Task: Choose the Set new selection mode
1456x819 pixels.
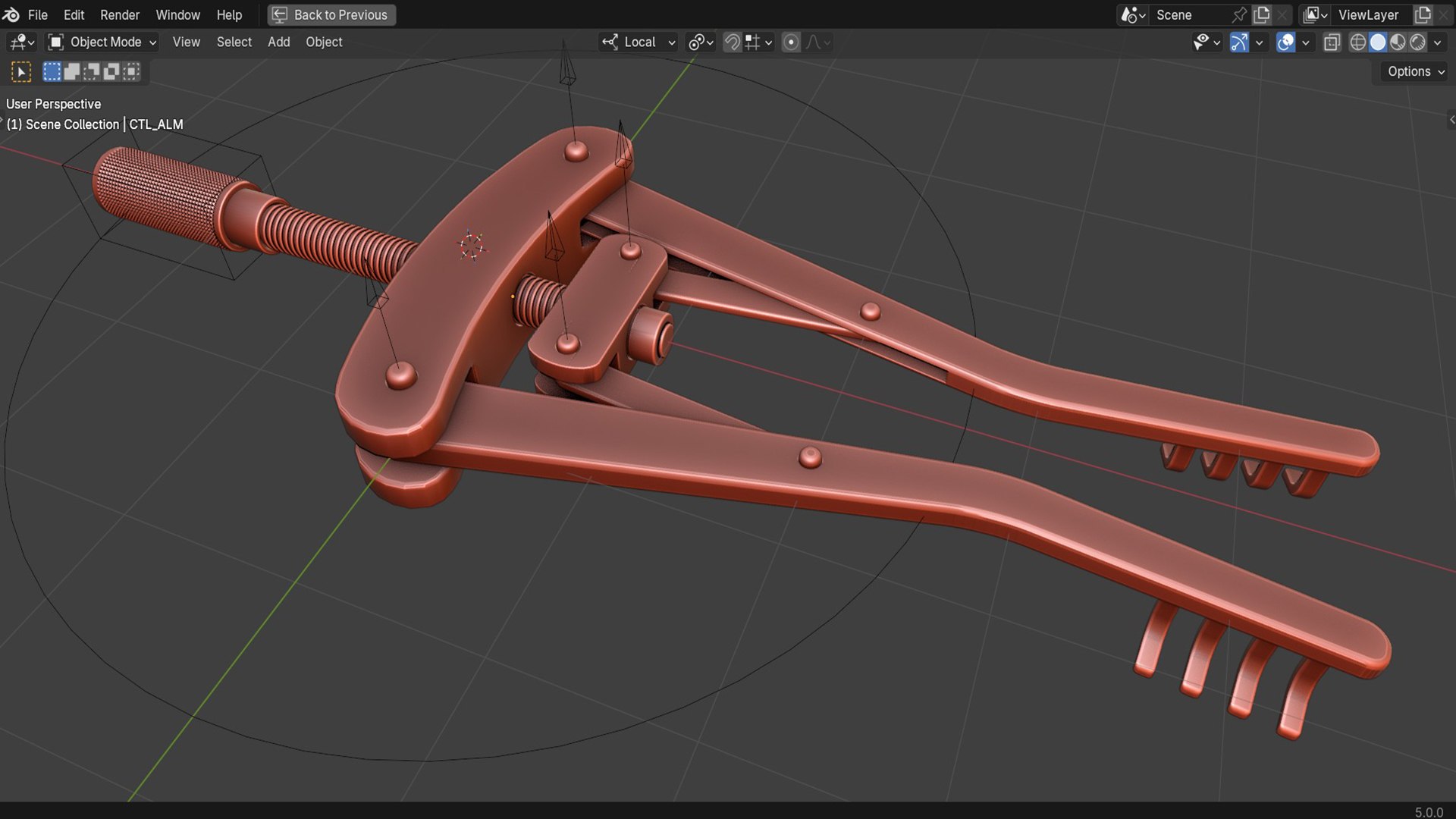Action: pyautogui.click(x=52, y=71)
